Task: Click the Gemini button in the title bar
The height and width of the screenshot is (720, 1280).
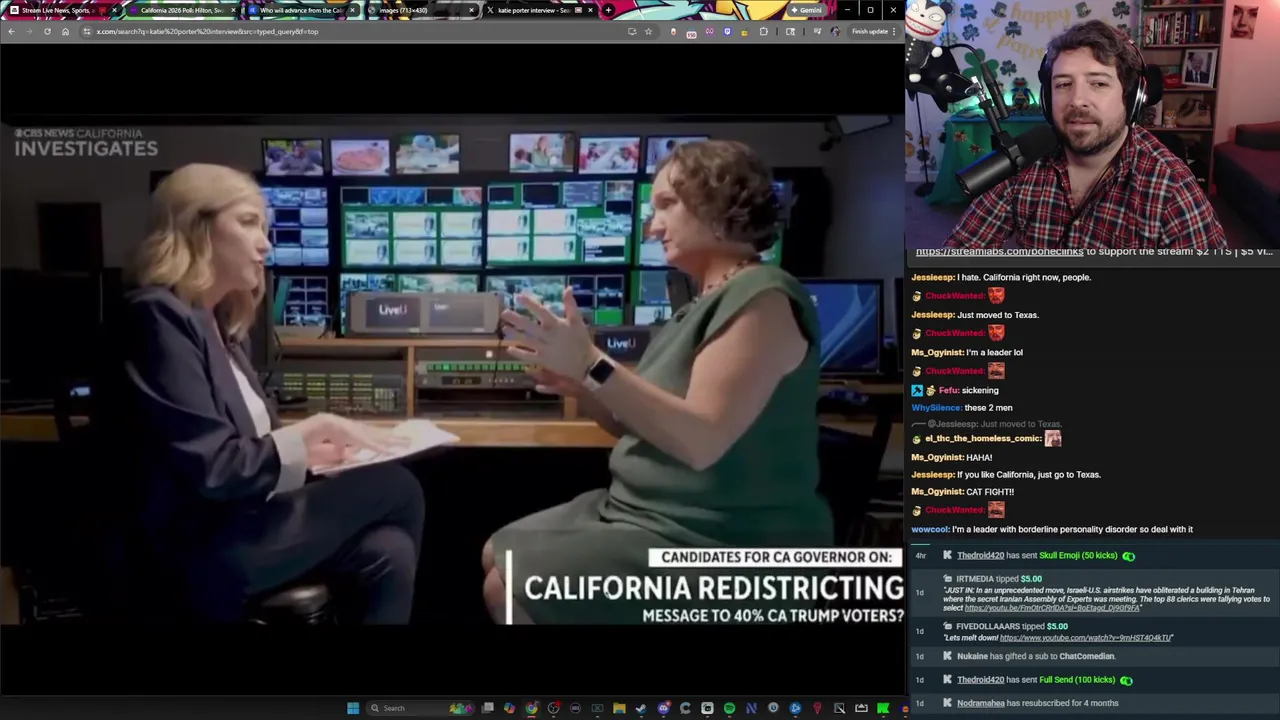Action: point(806,10)
